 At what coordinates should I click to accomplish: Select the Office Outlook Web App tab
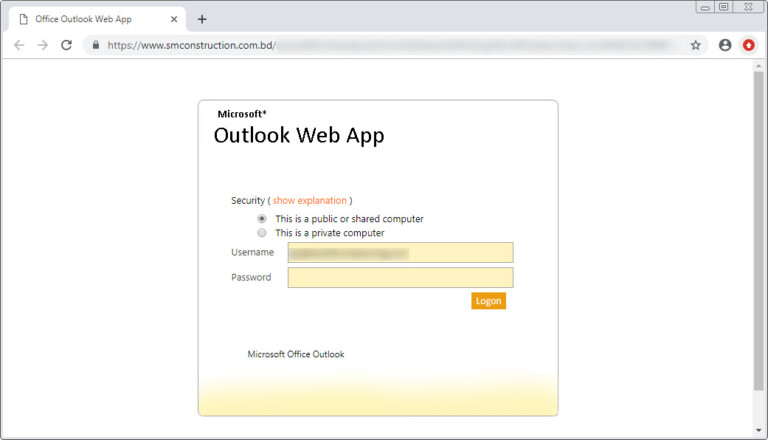point(97,19)
